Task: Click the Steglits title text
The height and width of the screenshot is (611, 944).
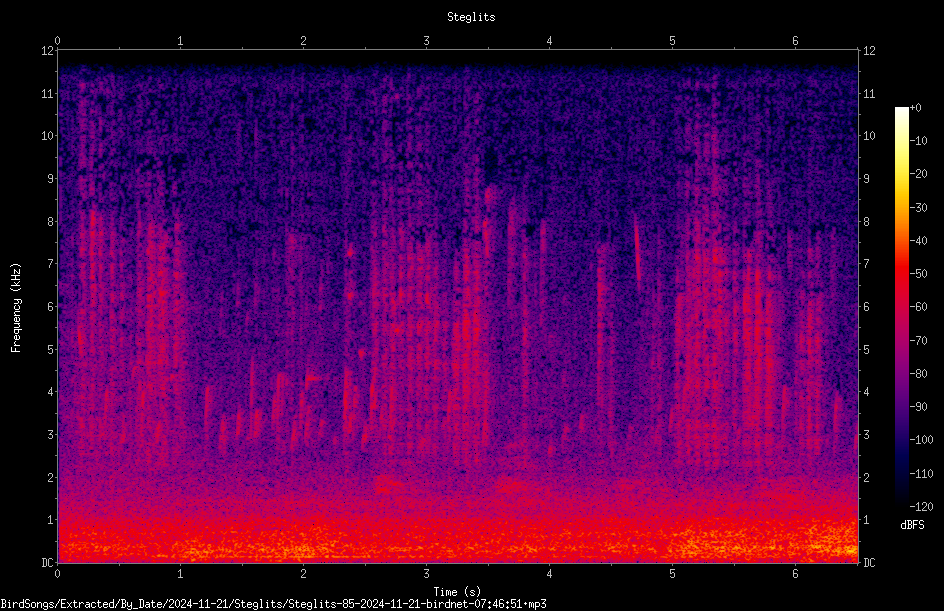Action: pos(471,17)
